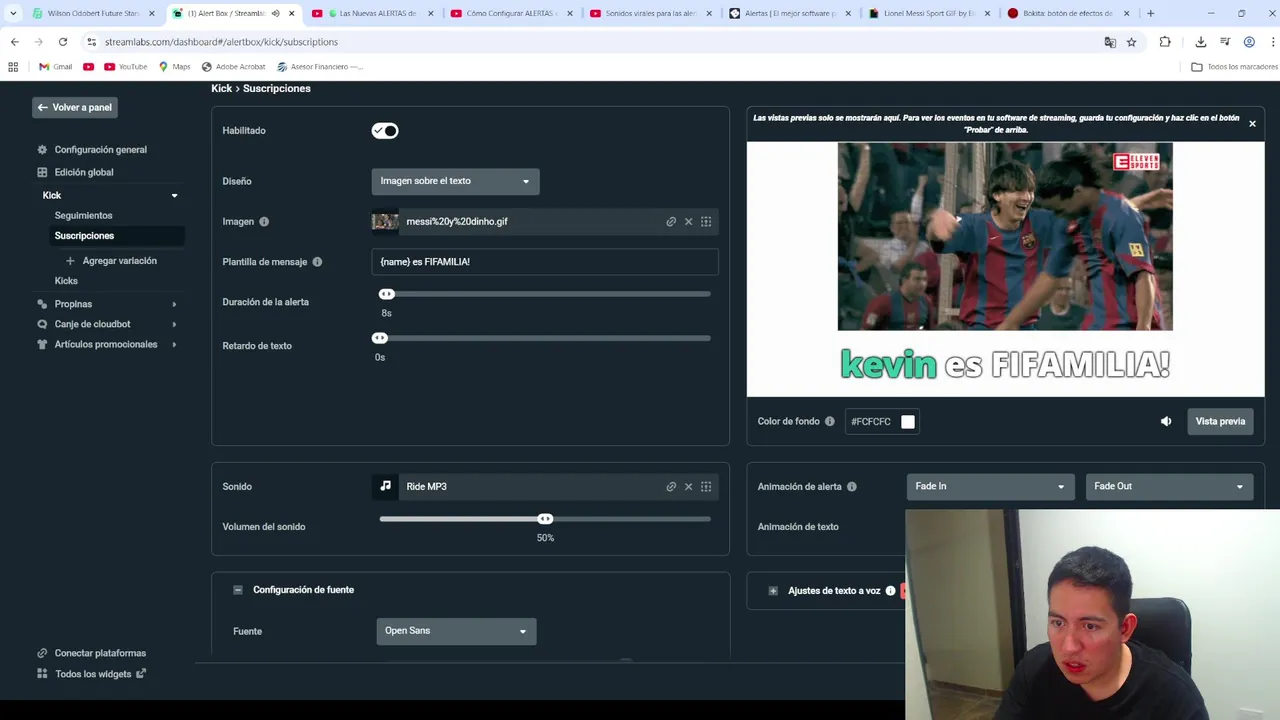The width and height of the screenshot is (1280, 720).
Task: Click music note icon in Sonido field
Action: pos(385,486)
